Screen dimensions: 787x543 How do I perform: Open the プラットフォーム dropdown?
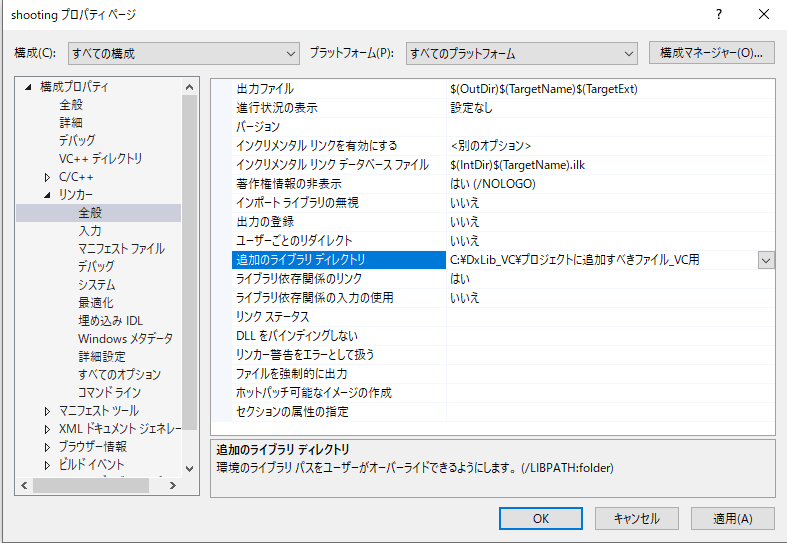[x=522, y=53]
